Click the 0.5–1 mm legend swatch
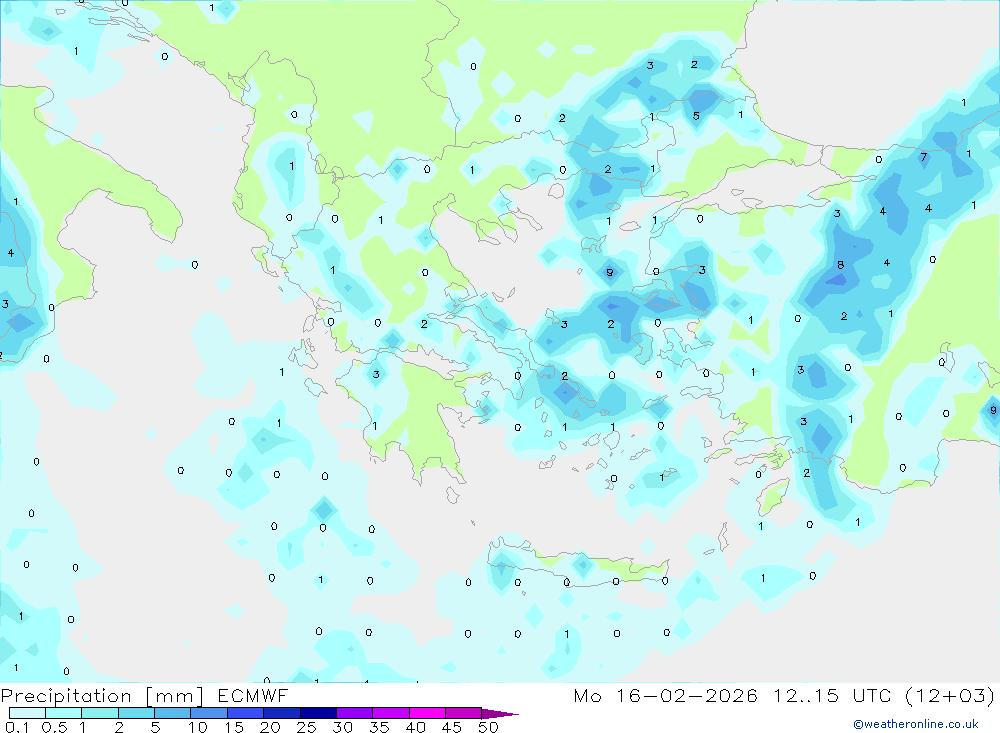1000x733 pixels. (x=64, y=713)
